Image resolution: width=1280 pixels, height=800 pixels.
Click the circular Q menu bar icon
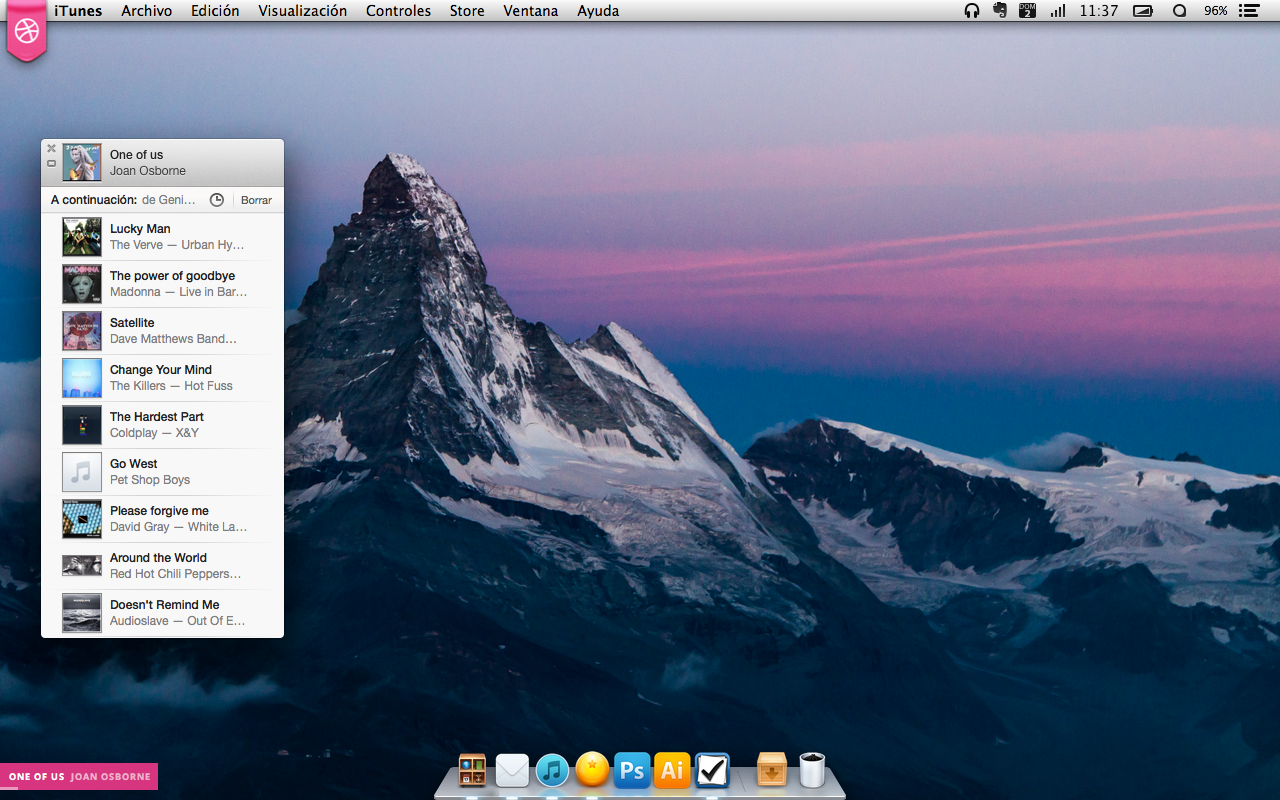click(x=1179, y=11)
